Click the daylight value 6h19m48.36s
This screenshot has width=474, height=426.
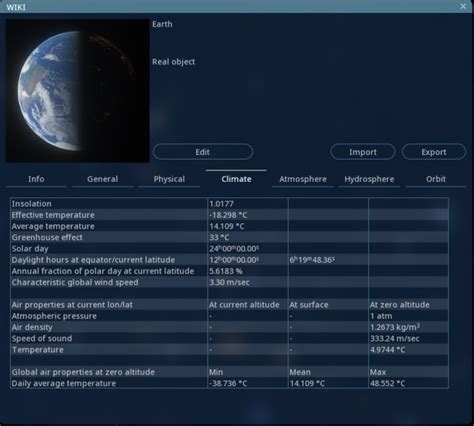pyautogui.click(x=312, y=260)
